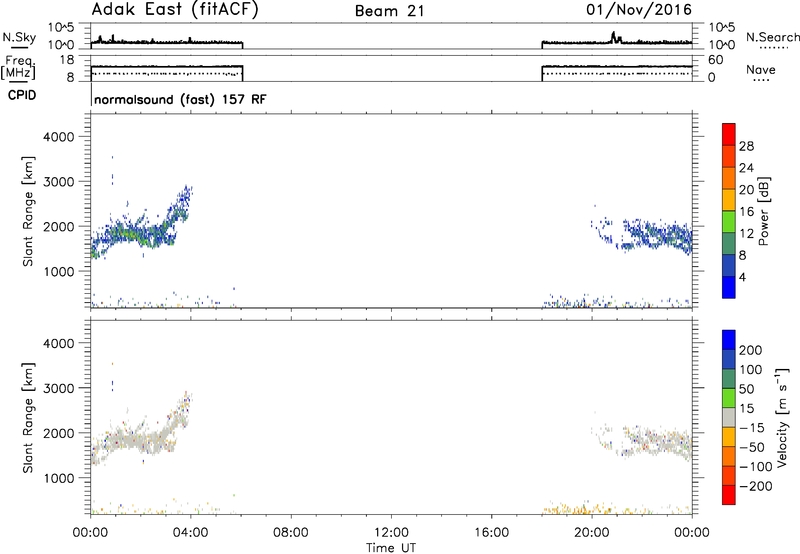Click the '12:00' time axis label
The image size is (800, 554).
391,533
